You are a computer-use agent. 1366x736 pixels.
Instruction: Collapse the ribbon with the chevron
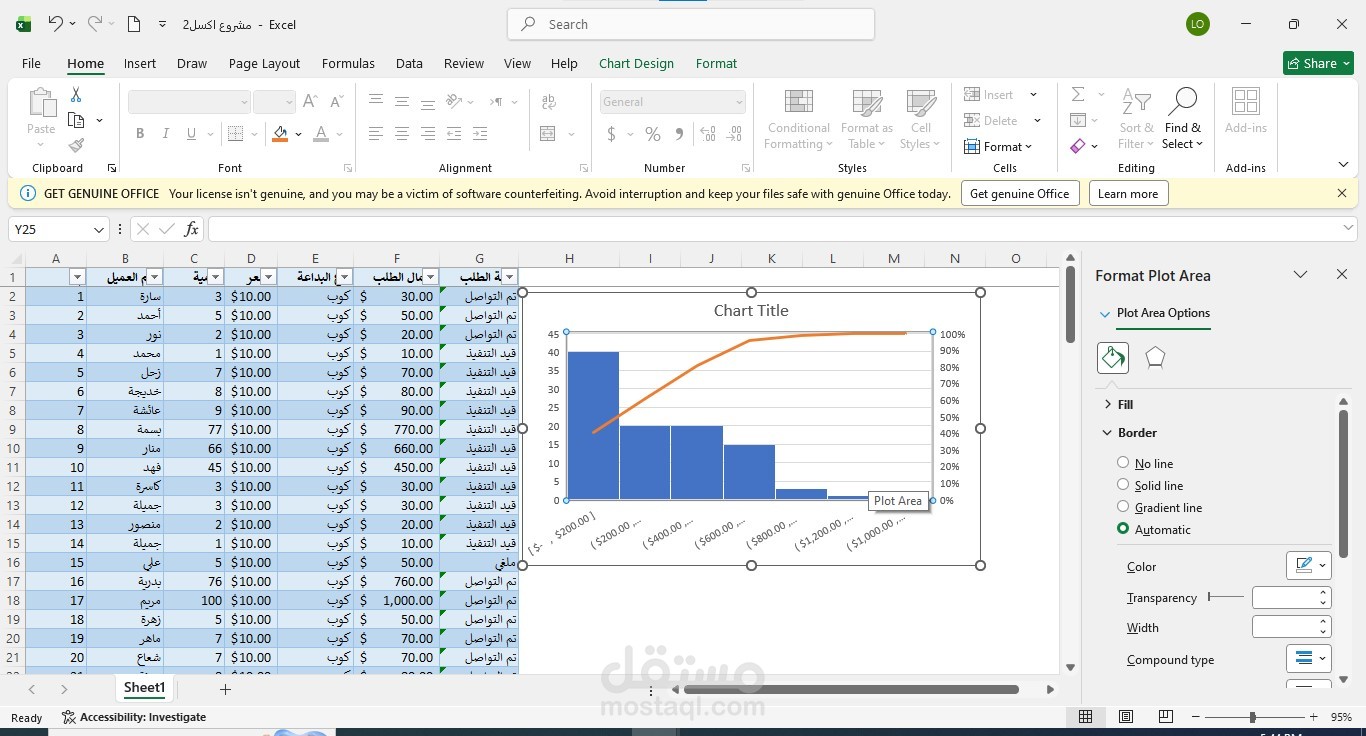coord(1343,165)
